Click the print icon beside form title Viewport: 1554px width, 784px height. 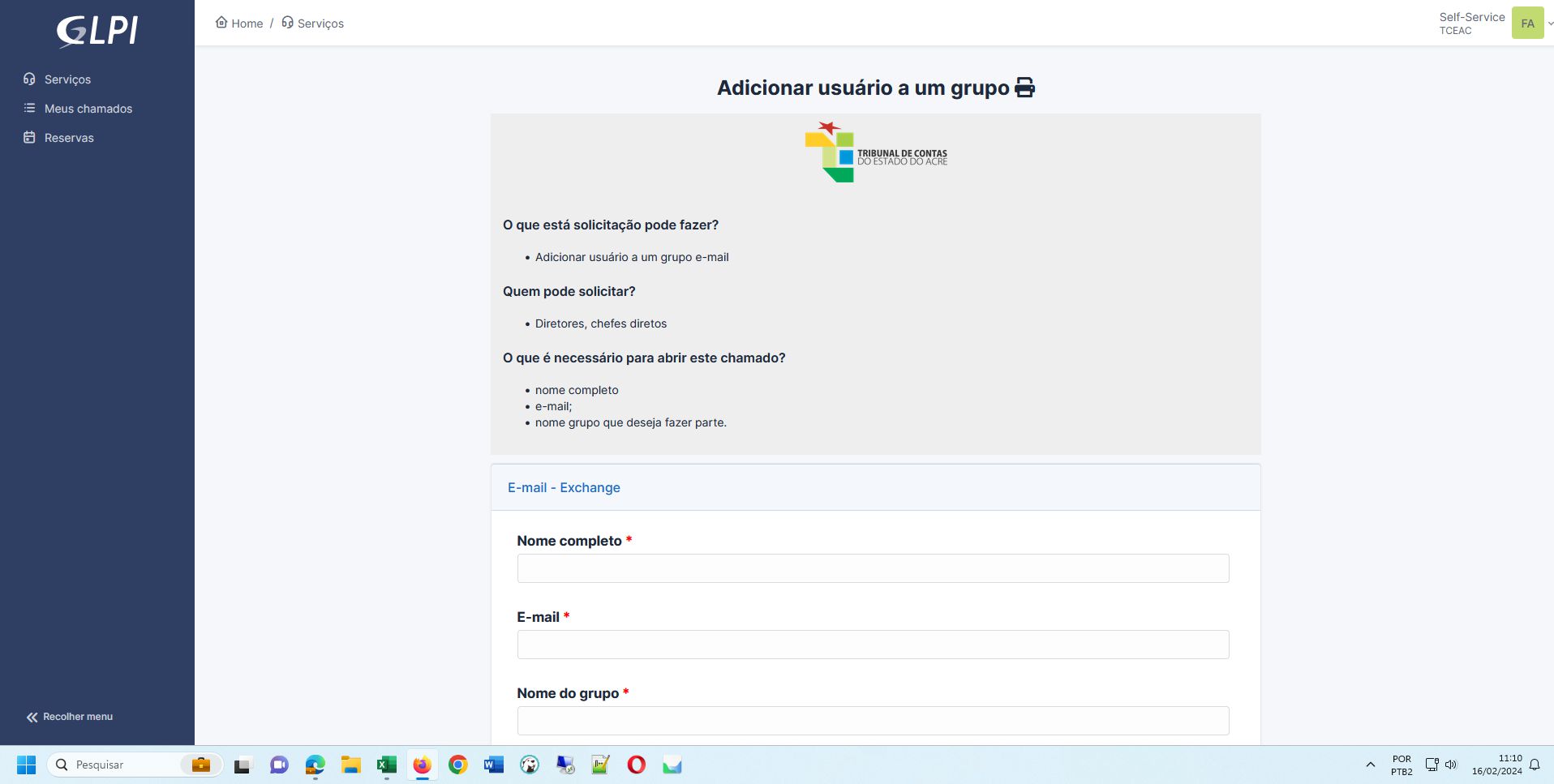(x=1024, y=88)
